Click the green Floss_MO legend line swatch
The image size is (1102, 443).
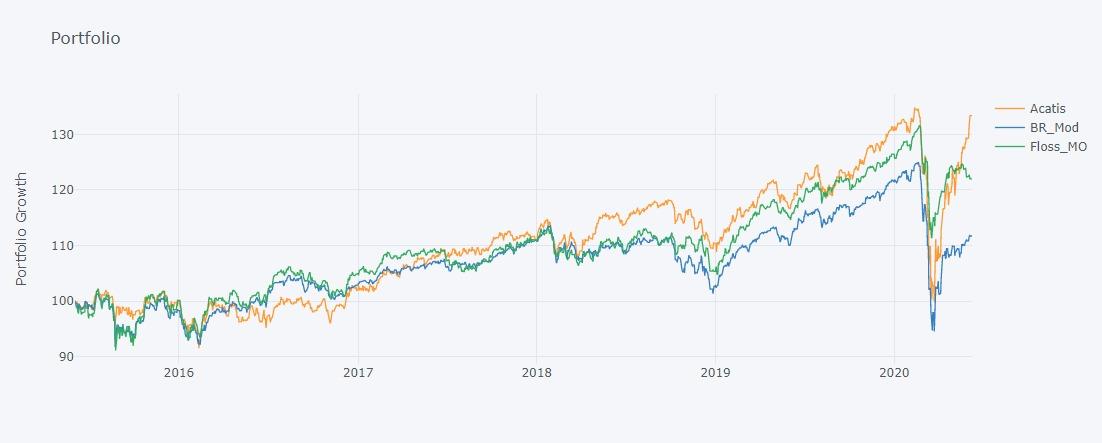tap(1010, 147)
